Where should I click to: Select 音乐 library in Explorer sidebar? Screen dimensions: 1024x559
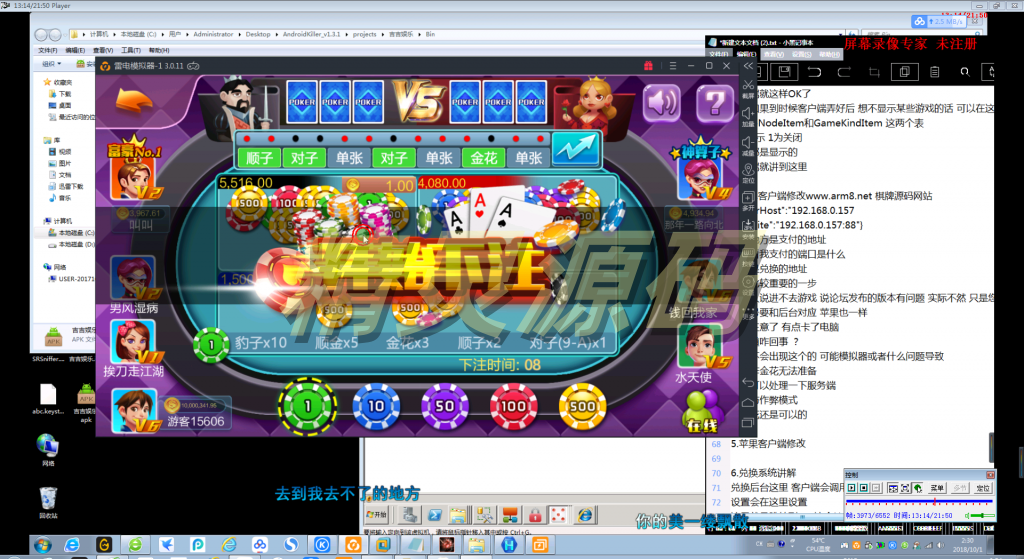coord(59,198)
